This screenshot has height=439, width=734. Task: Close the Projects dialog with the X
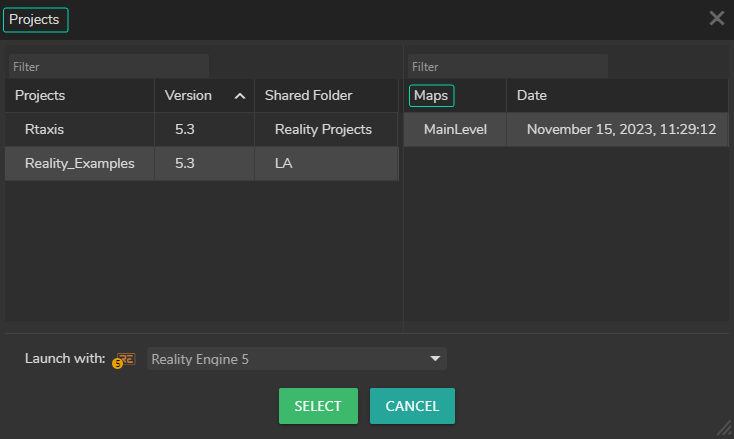(x=716, y=18)
